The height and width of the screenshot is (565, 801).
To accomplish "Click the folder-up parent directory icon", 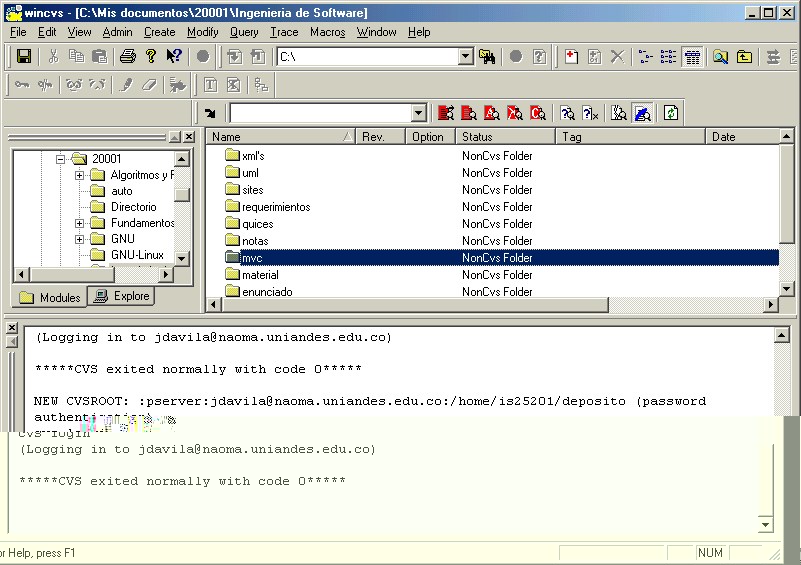I will tap(745, 57).
